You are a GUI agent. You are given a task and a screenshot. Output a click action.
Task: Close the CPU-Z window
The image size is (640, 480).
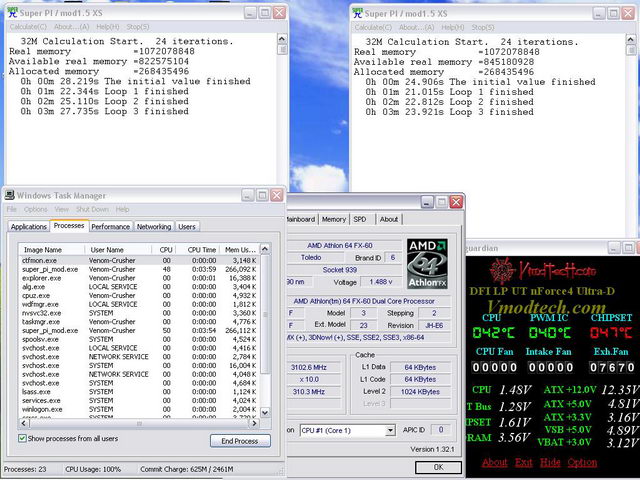[456, 202]
